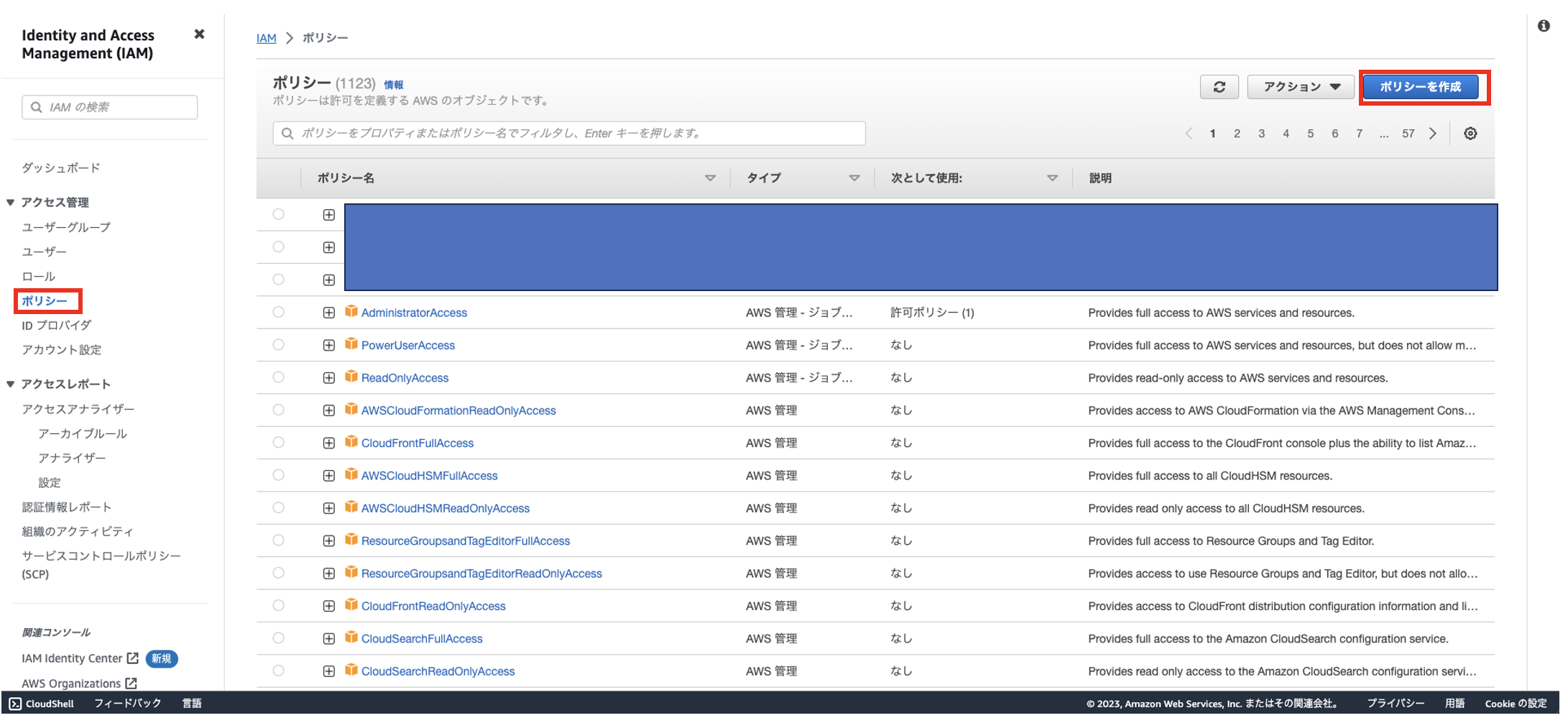
Task: Open ユーザーグループ in the sidebar
Action: (66, 228)
